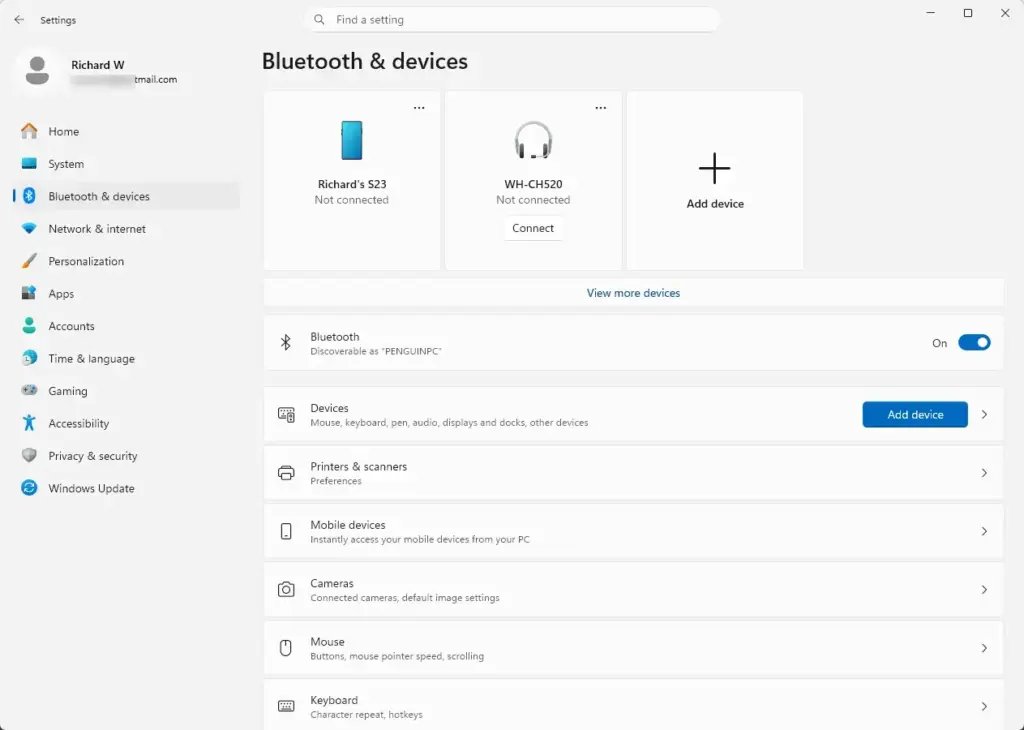This screenshot has width=1024, height=730.
Task: Click the WH-CH520 headphones icon
Action: (533, 140)
